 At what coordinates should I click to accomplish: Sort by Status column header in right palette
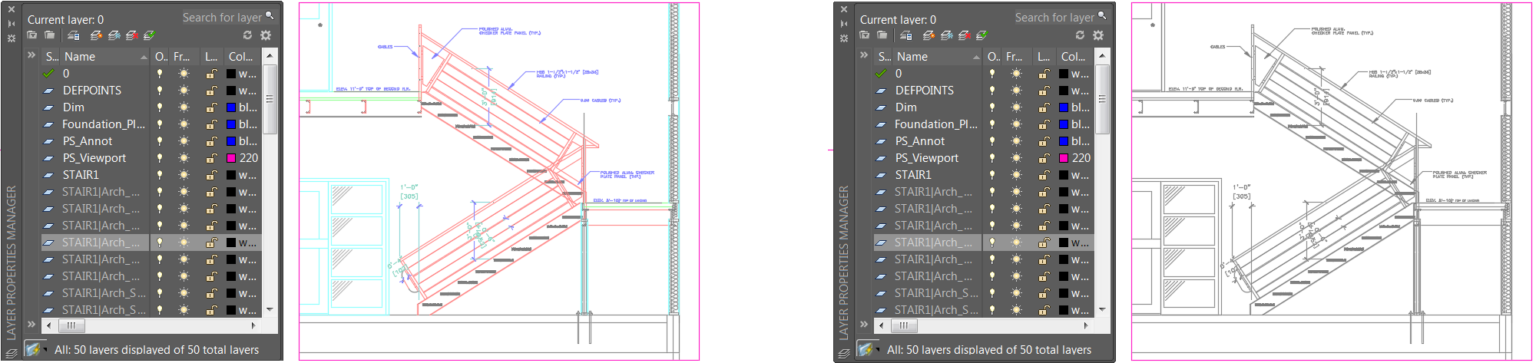tap(885, 57)
